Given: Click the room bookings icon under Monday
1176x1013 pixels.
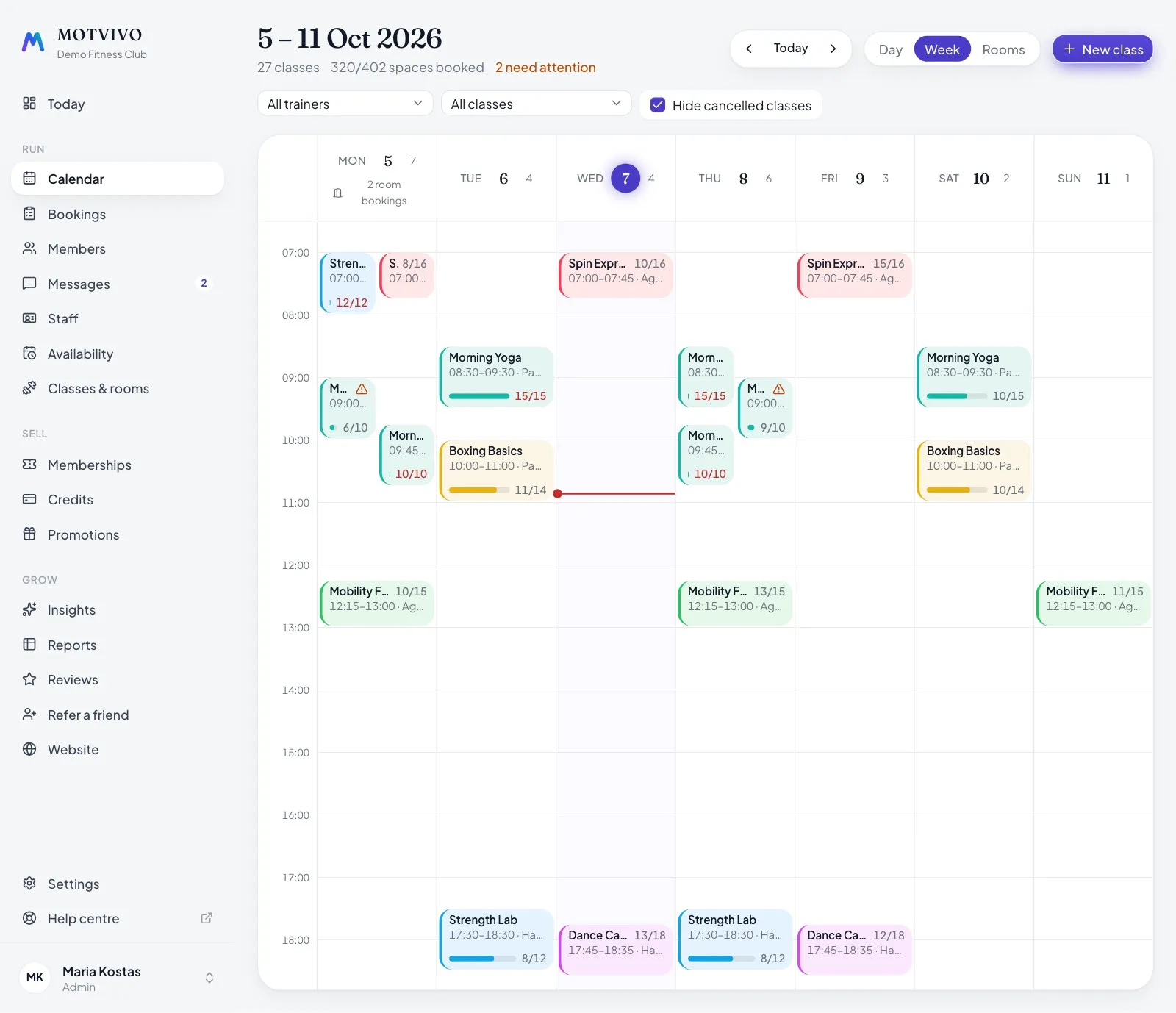Looking at the screenshot, I should click(x=338, y=193).
